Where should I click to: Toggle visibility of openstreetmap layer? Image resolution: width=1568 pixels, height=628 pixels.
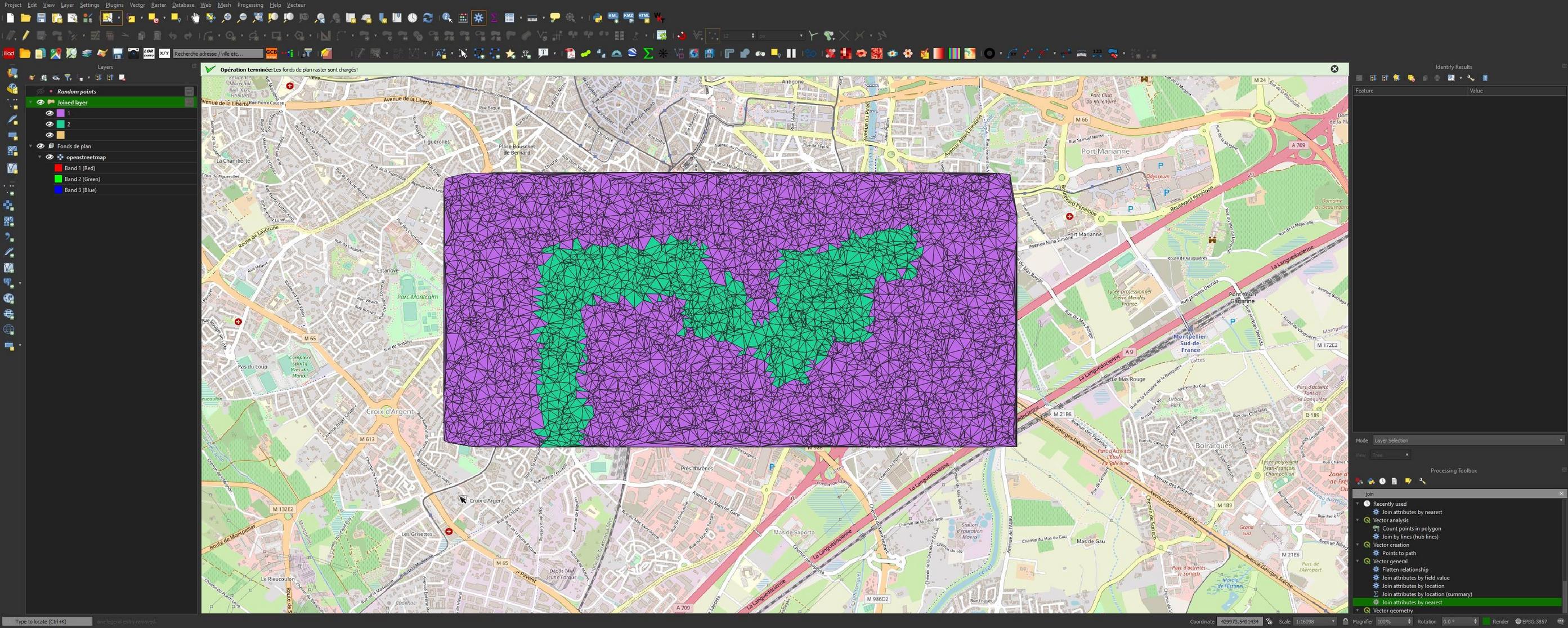pyautogui.click(x=50, y=157)
